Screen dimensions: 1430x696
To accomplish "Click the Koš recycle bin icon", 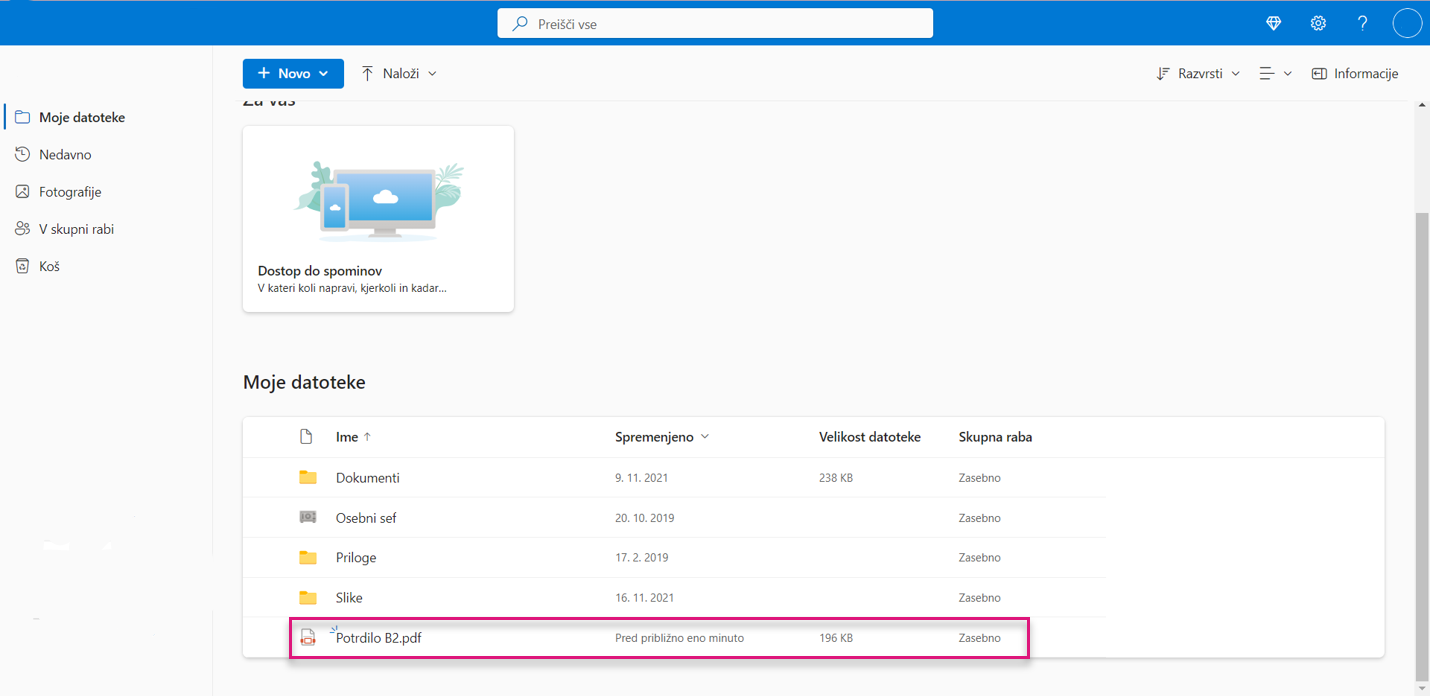I will pos(22,266).
